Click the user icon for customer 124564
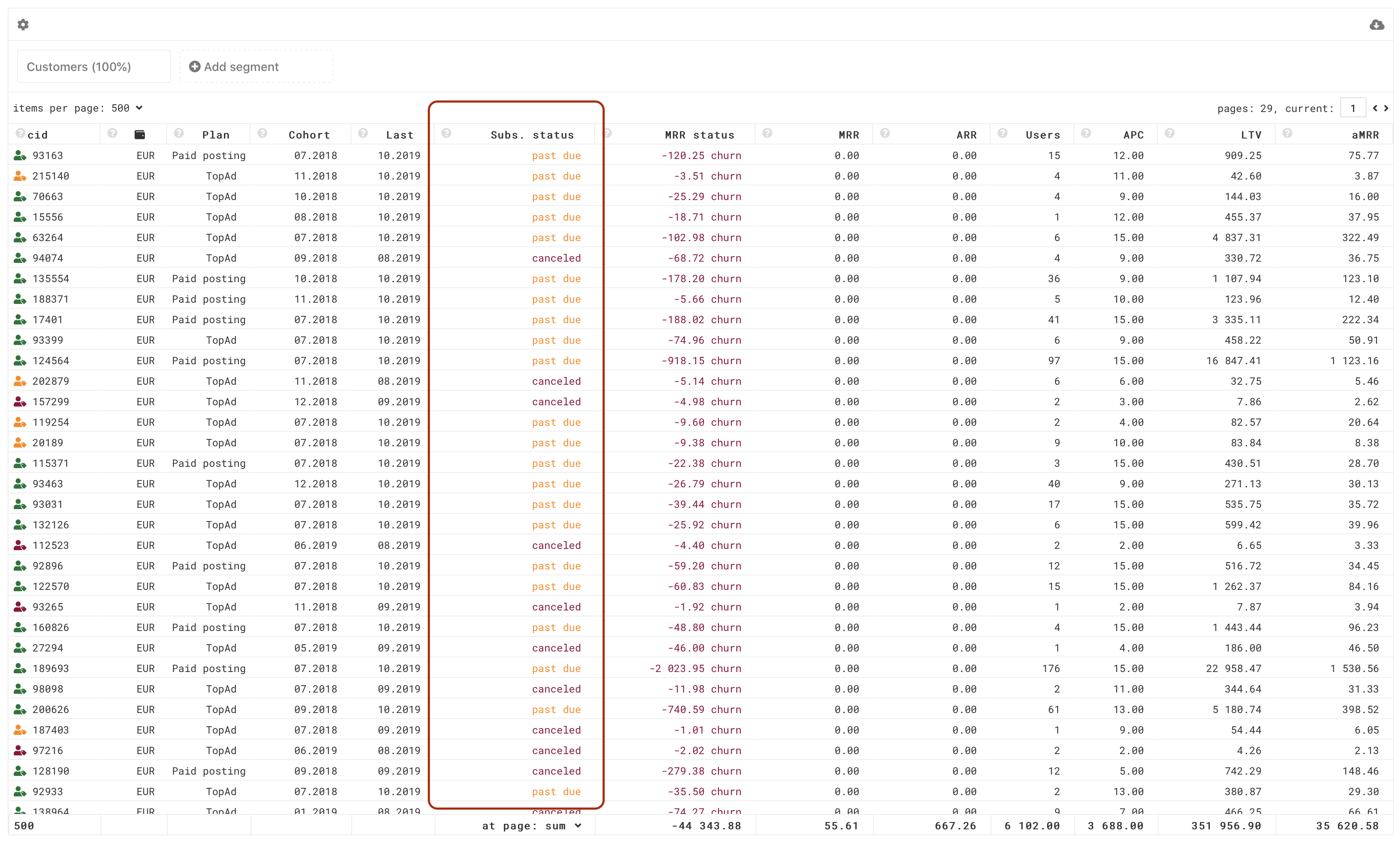Viewport: 1400px width, 843px height. point(20,360)
